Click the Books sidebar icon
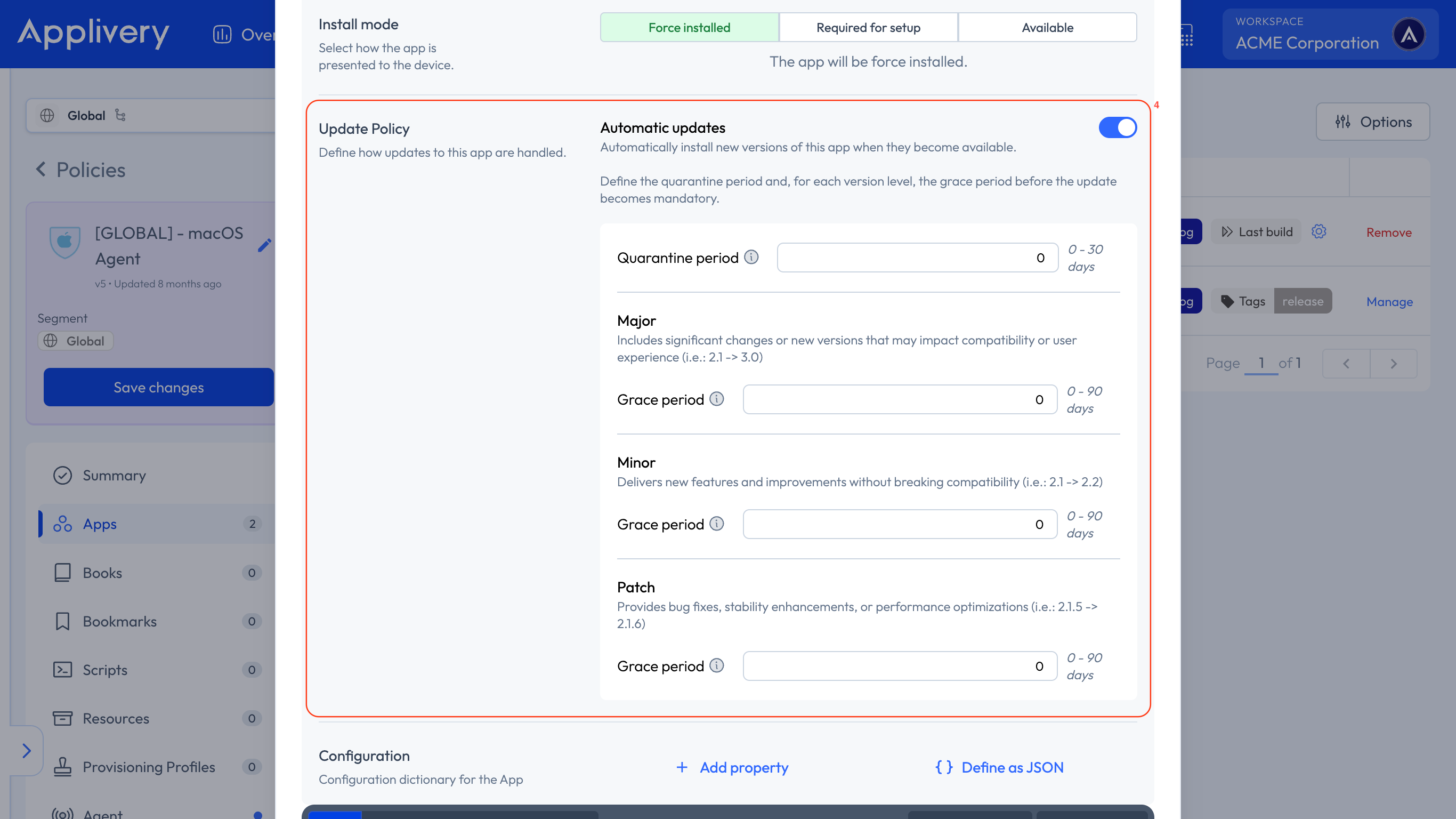 pos(62,573)
